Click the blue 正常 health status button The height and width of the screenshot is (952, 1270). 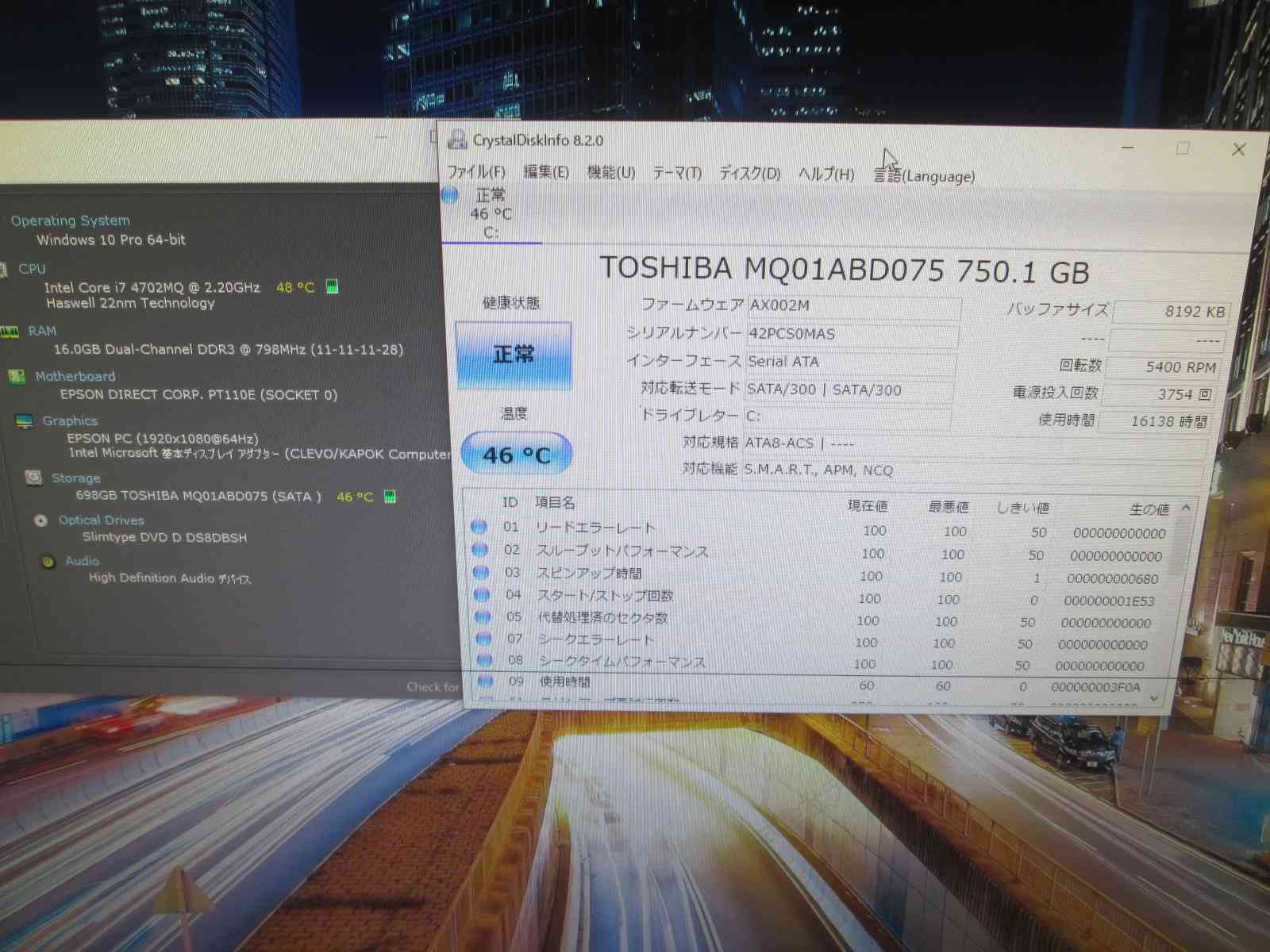[514, 355]
